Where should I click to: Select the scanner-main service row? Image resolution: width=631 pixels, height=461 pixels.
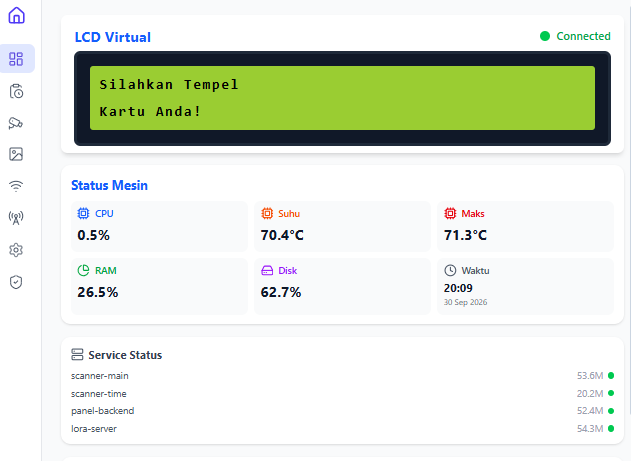click(x=342, y=376)
